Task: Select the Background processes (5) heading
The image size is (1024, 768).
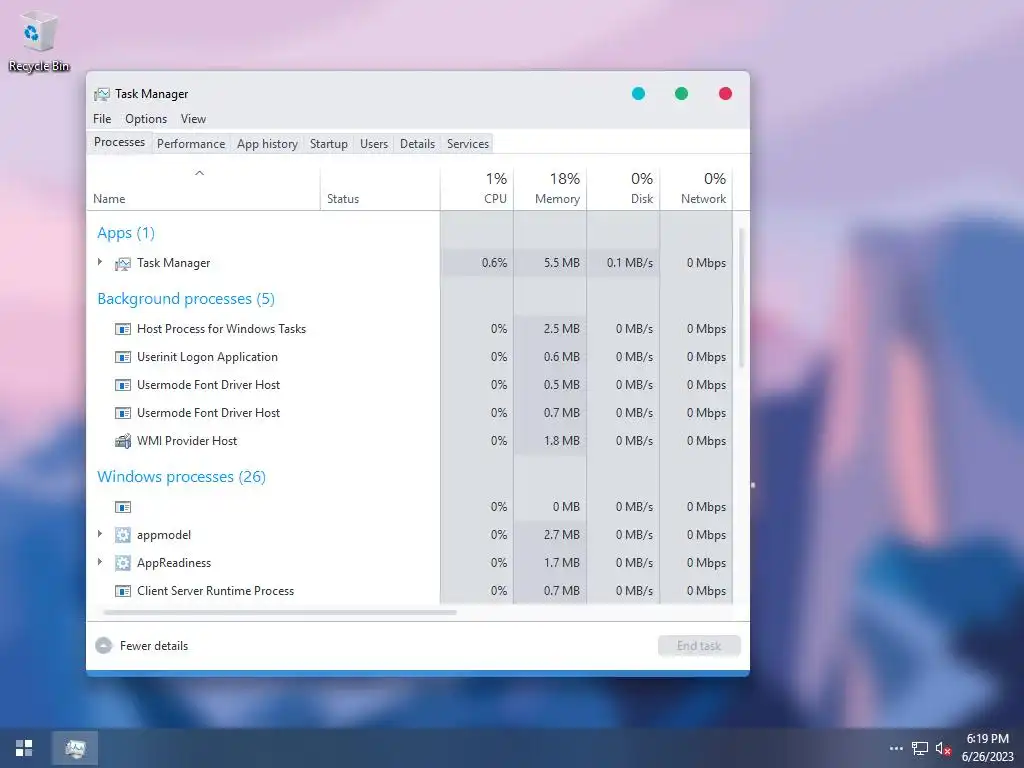Action: 186,299
